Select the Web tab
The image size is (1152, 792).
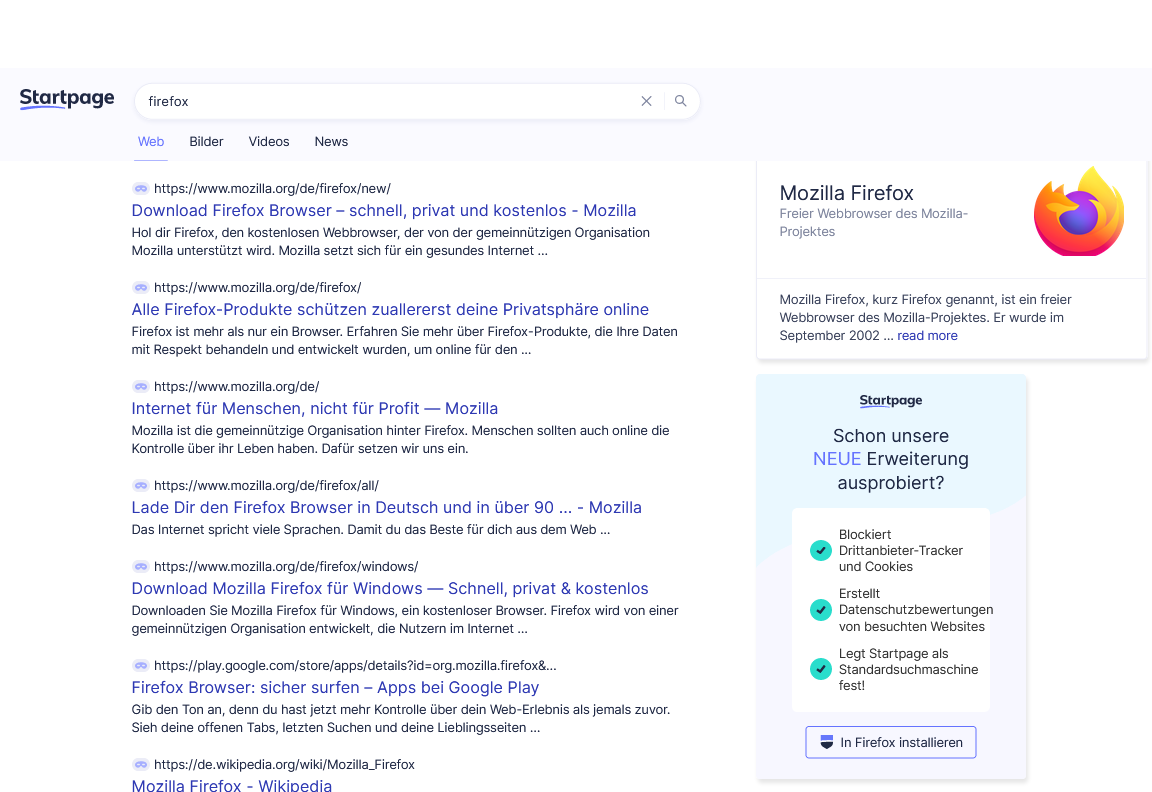point(151,141)
